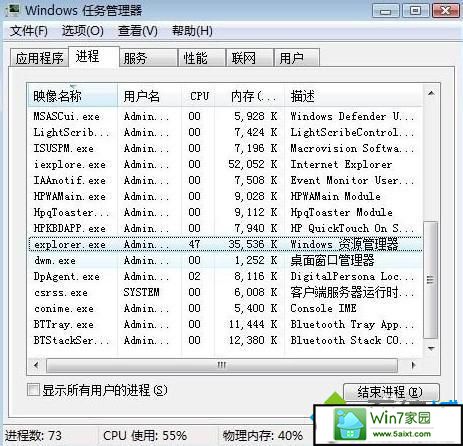Select the LightScrib... process row
The image size is (463, 446).
[225, 132]
